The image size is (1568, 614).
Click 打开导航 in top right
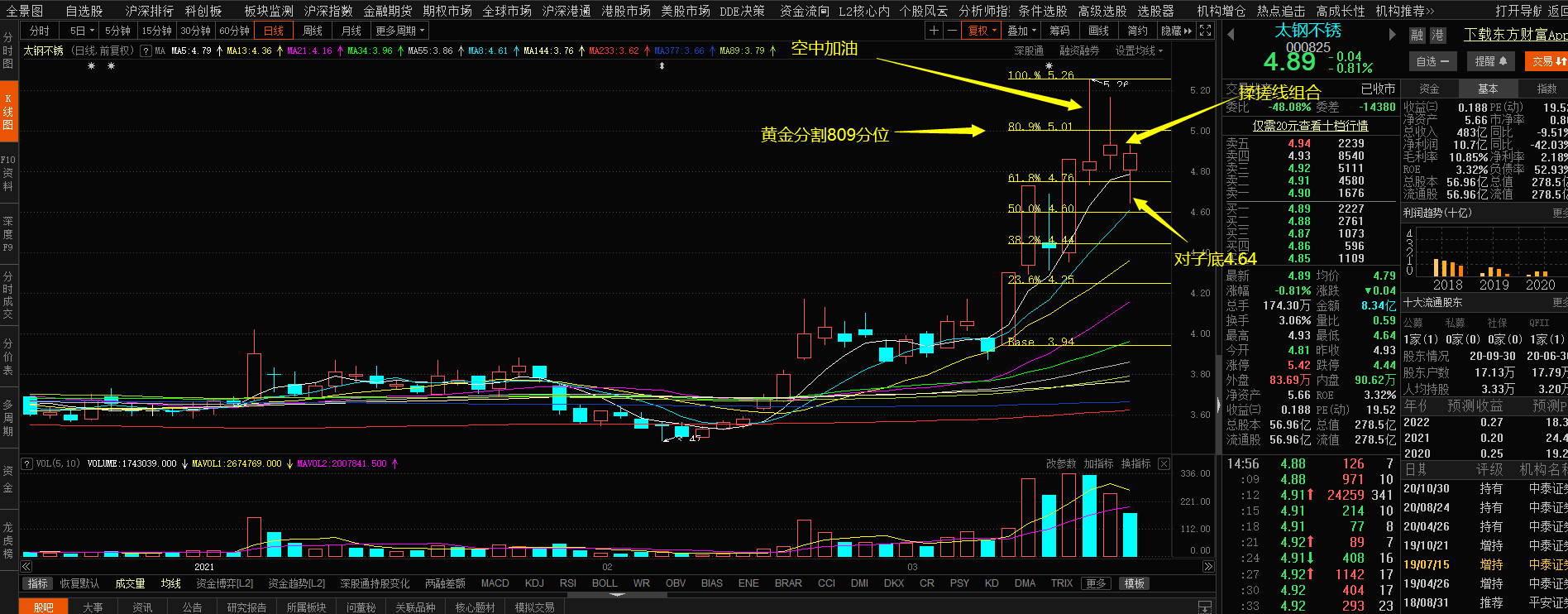[1518, 11]
